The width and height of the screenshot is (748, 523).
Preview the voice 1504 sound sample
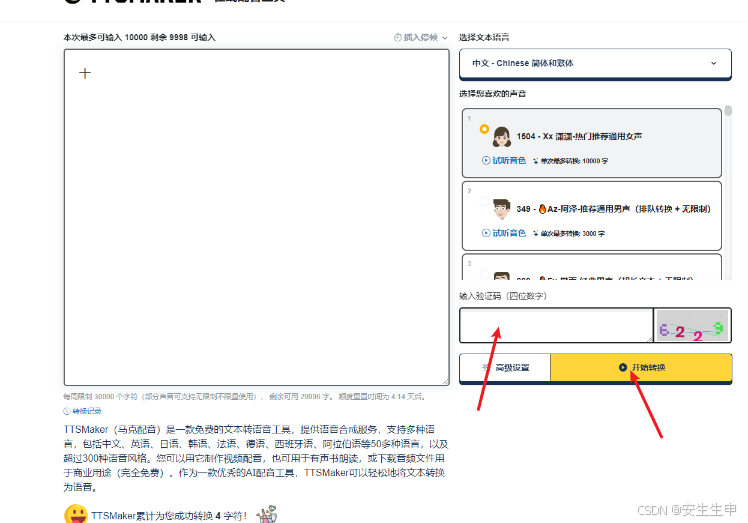(504, 160)
